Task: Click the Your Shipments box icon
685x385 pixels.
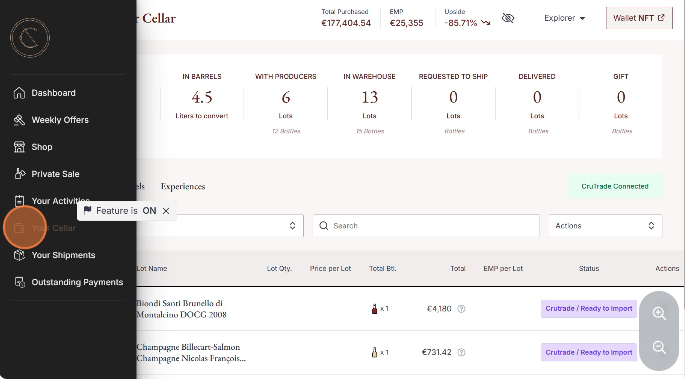Action: coord(19,255)
